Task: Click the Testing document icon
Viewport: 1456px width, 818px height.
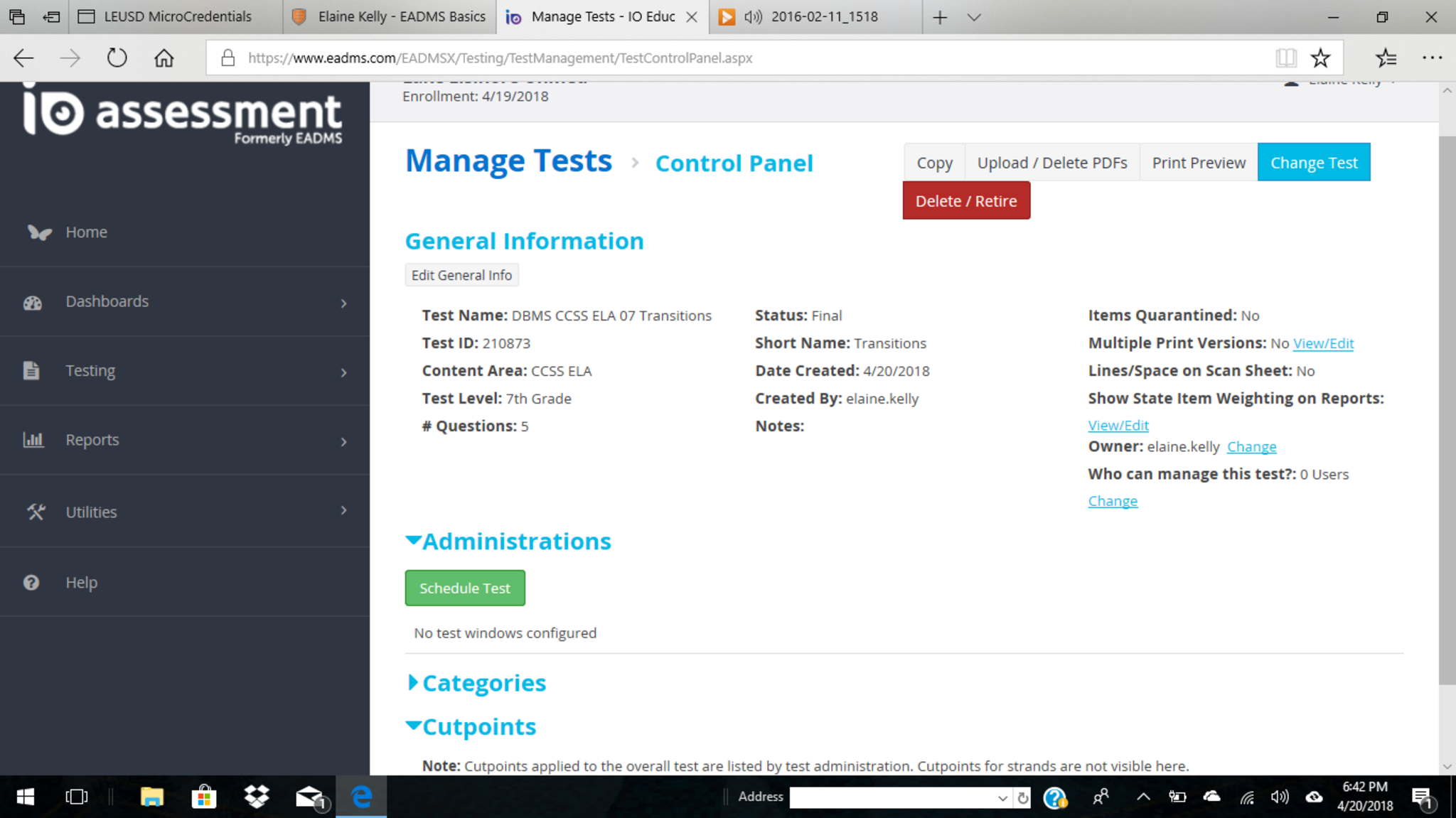Action: 31,371
